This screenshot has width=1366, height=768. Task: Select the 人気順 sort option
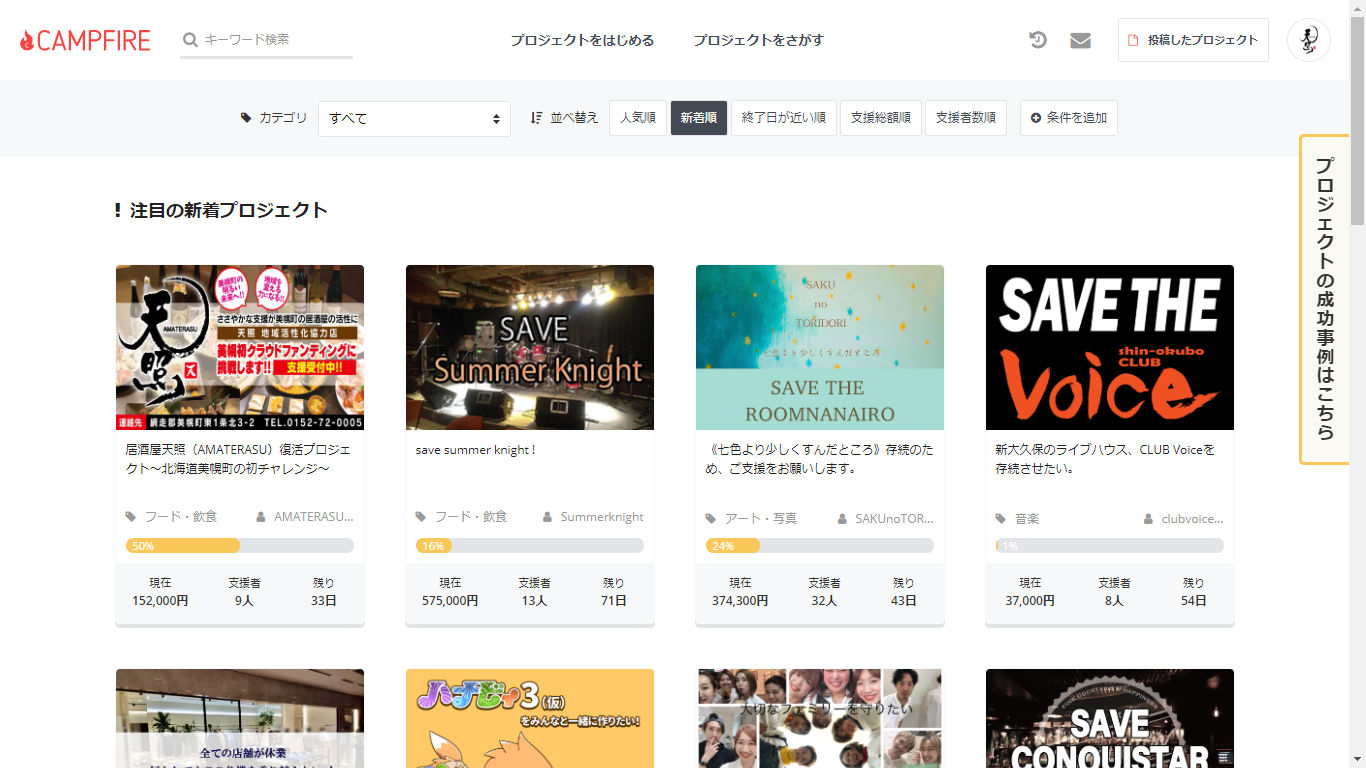[637, 118]
